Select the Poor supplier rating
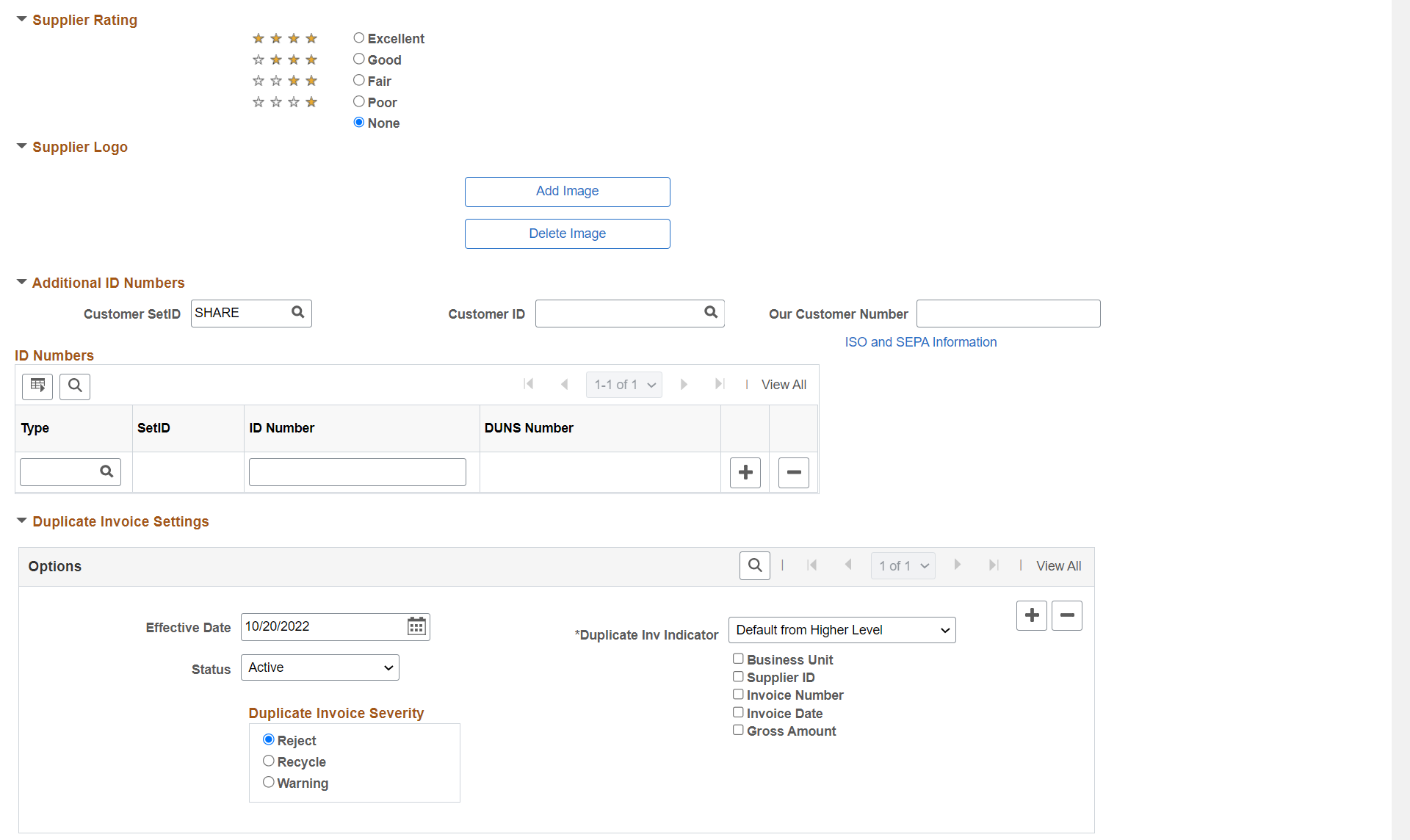Viewport: 1410px width, 840px height. tap(359, 101)
